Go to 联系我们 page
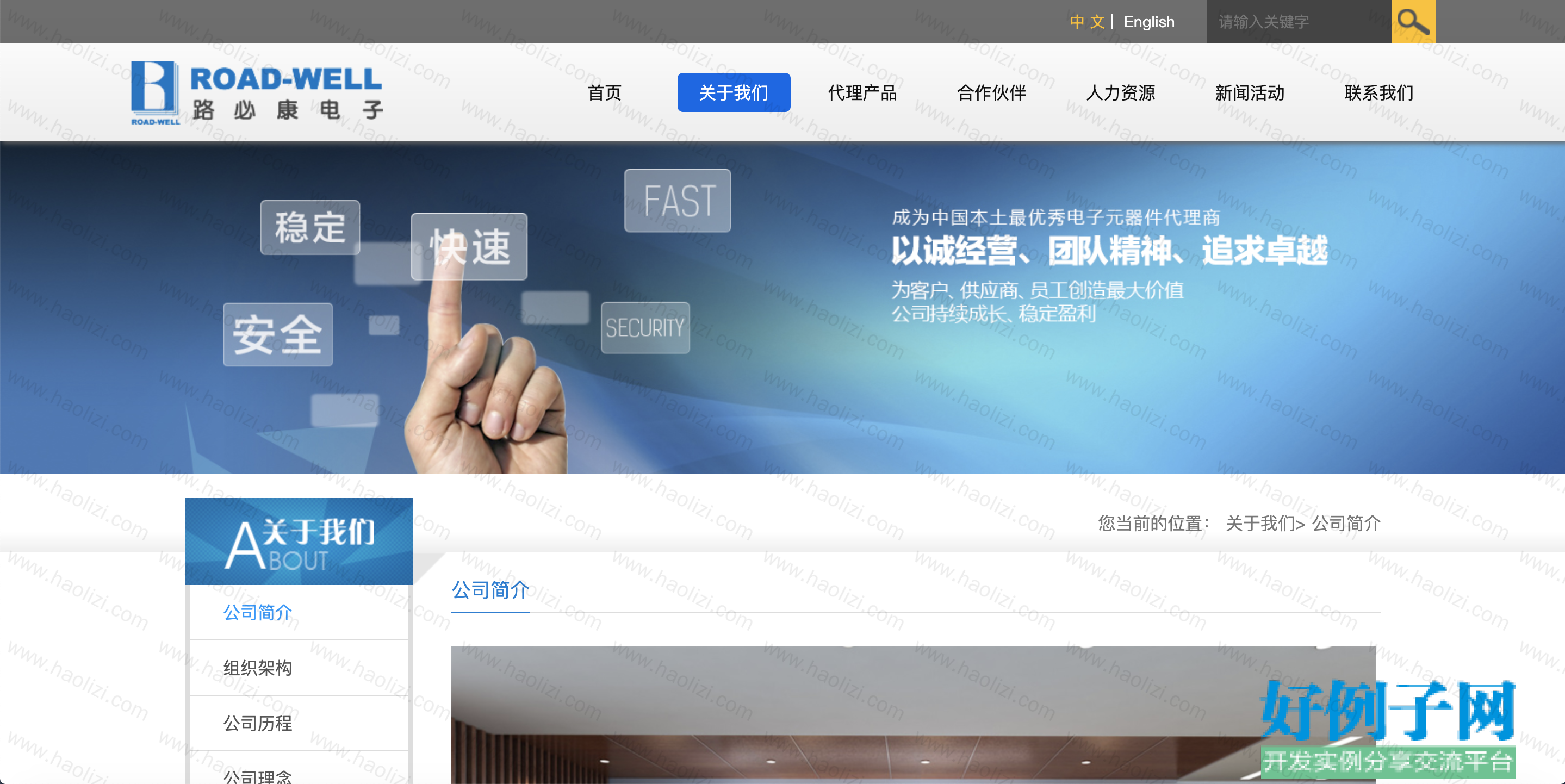The height and width of the screenshot is (784, 1565). click(x=1378, y=92)
